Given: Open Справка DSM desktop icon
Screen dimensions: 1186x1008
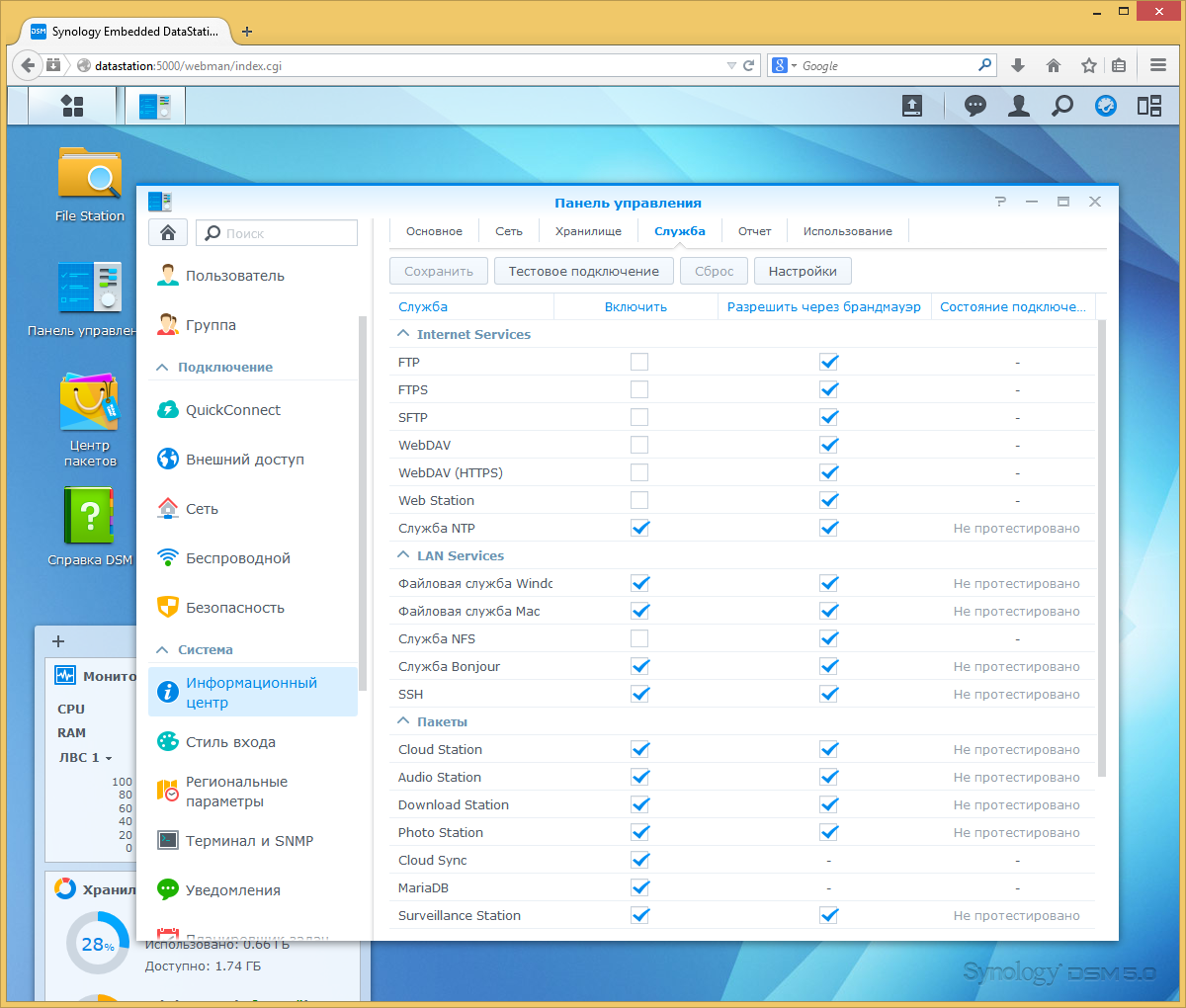Looking at the screenshot, I should click(90, 526).
